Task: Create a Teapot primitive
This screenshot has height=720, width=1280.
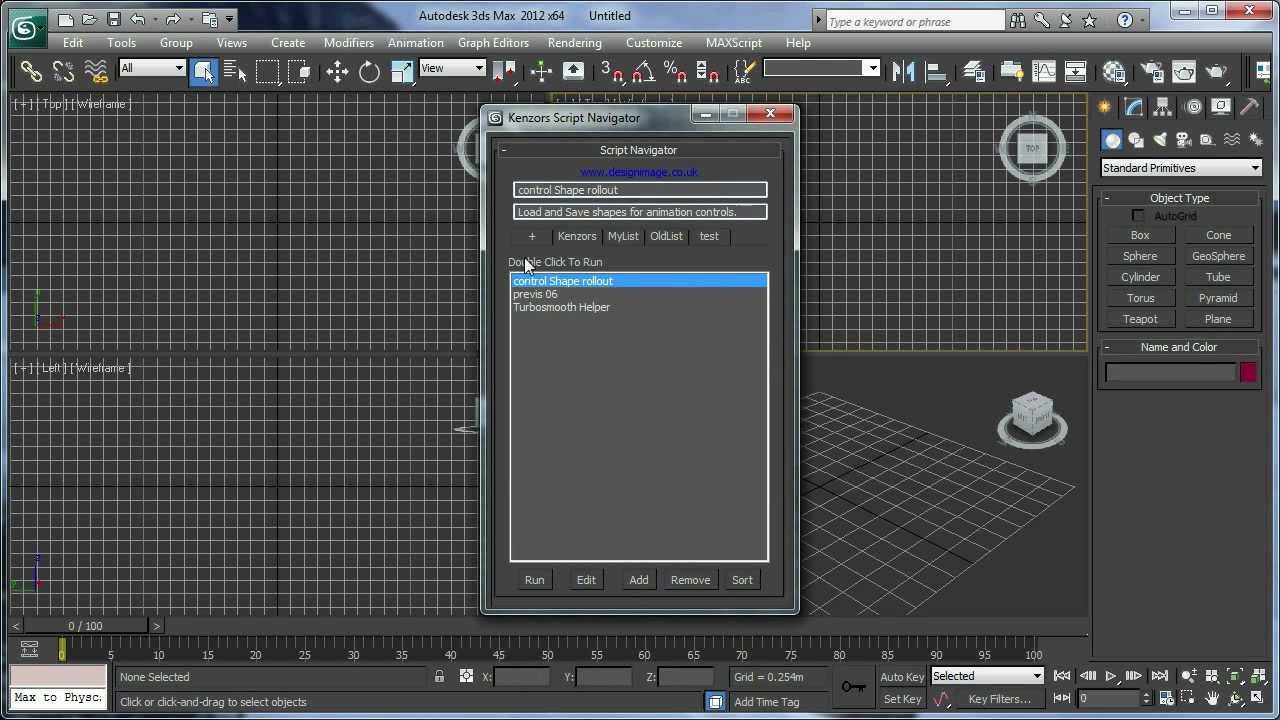Action: (1140, 319)
